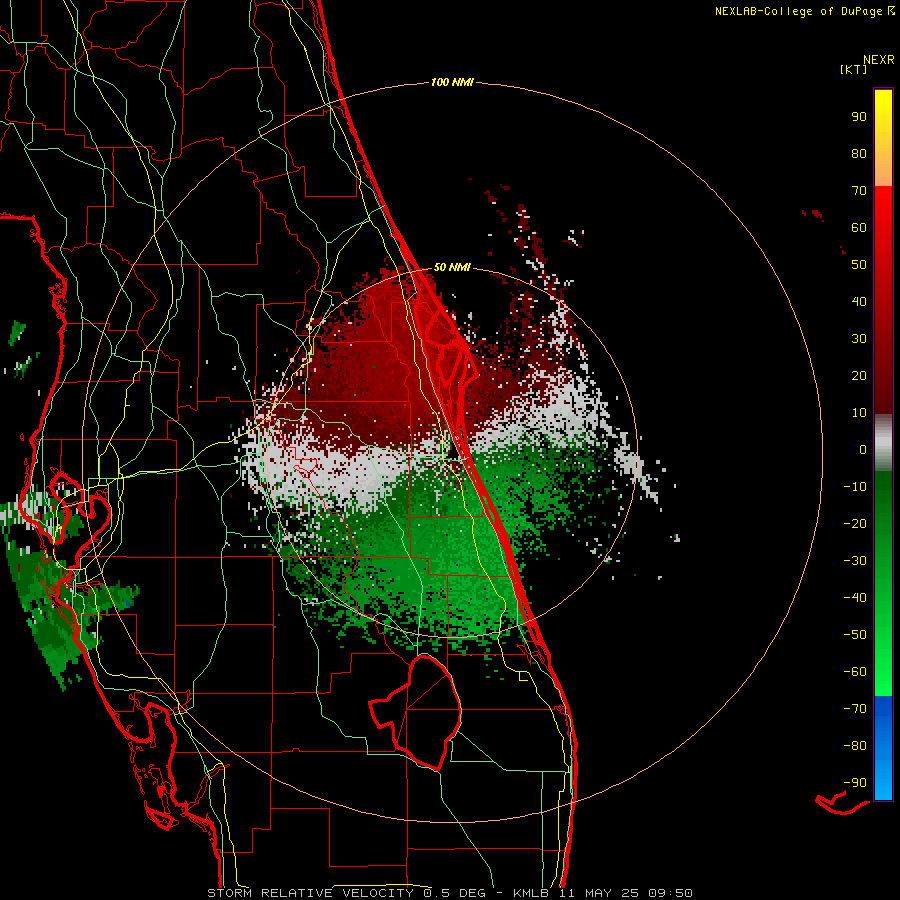Viewport: 900px width, 900px height.
Task: Click the gray zero-velocity segment of color bar
Action: (883, 443)
